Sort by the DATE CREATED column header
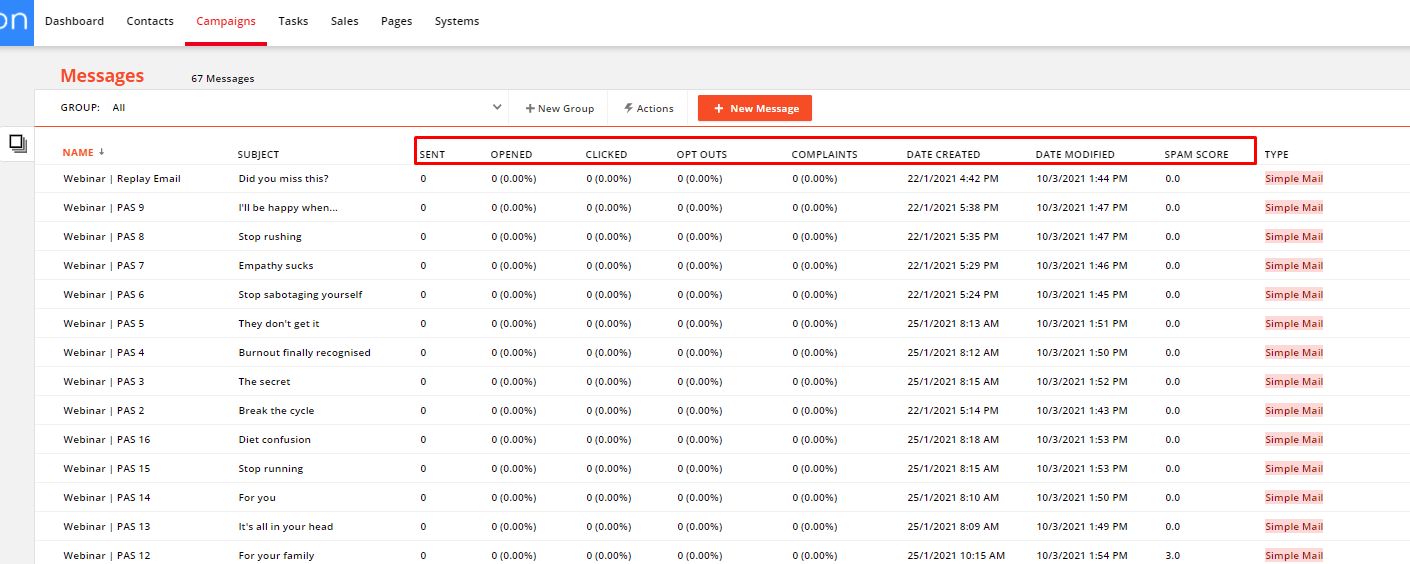Viewport: 1410px width, 564px height. tap(944, 154)
